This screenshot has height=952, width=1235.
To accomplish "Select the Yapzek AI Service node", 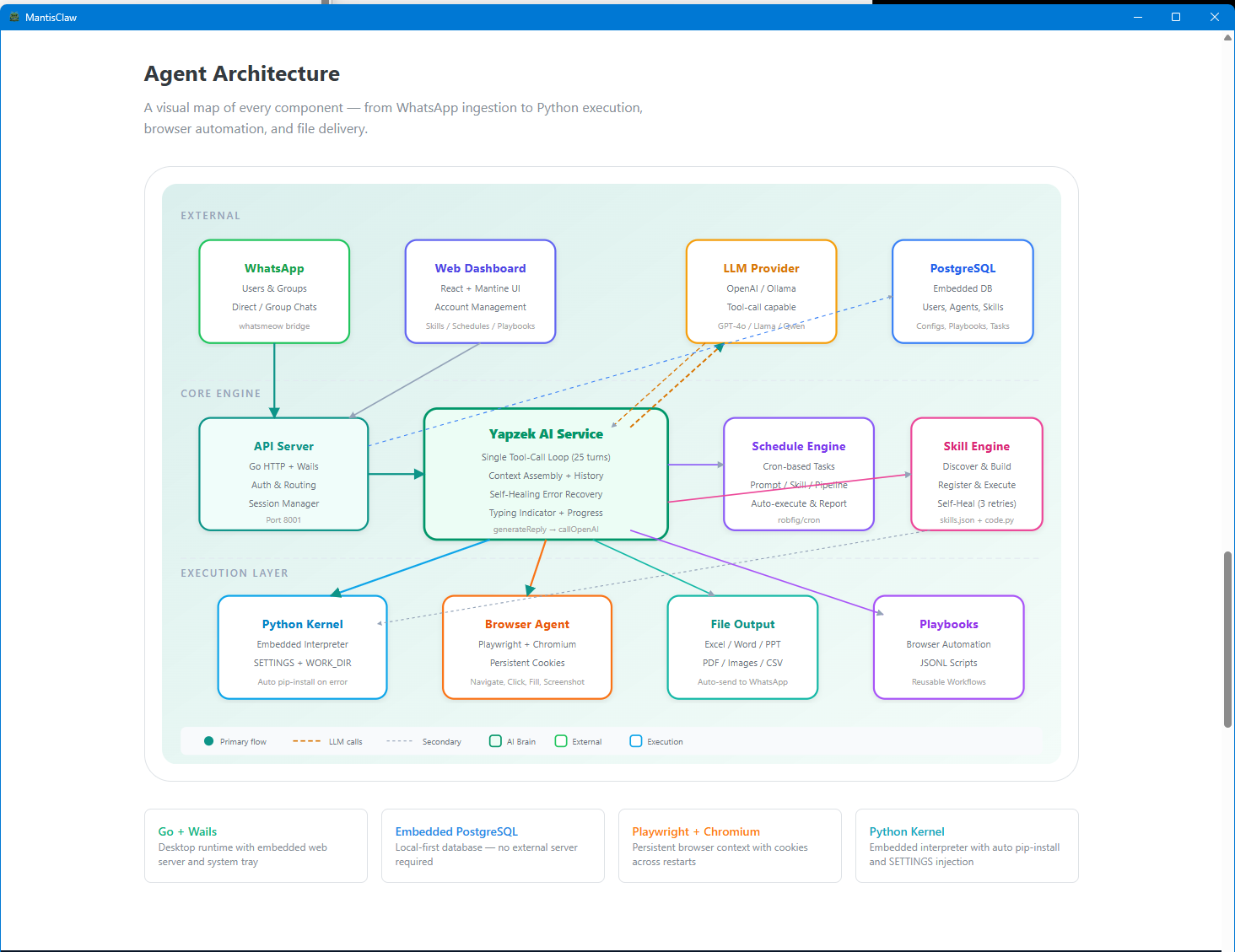I will coord(546,474).
